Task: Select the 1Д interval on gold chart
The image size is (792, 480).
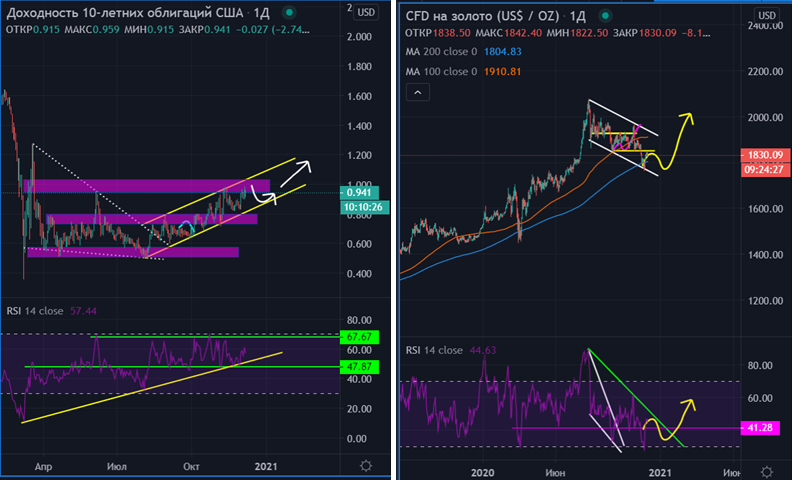Action: pos(572,15)
